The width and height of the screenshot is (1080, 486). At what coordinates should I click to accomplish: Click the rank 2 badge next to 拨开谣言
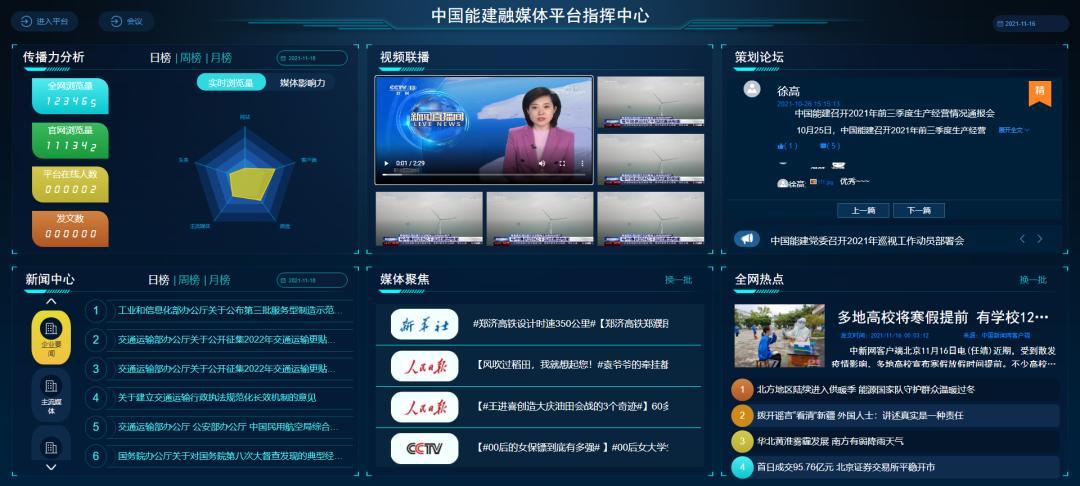click(742, 416)
